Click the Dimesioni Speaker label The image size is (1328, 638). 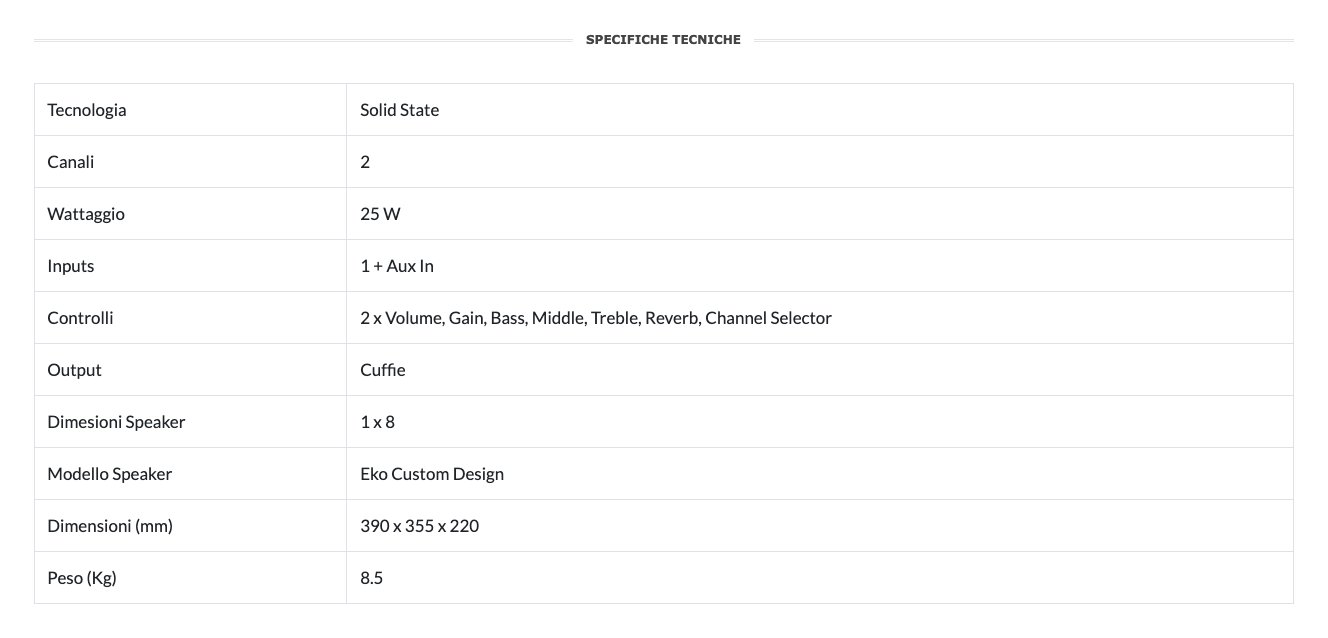pyautogui.click(x=116, y=422)
